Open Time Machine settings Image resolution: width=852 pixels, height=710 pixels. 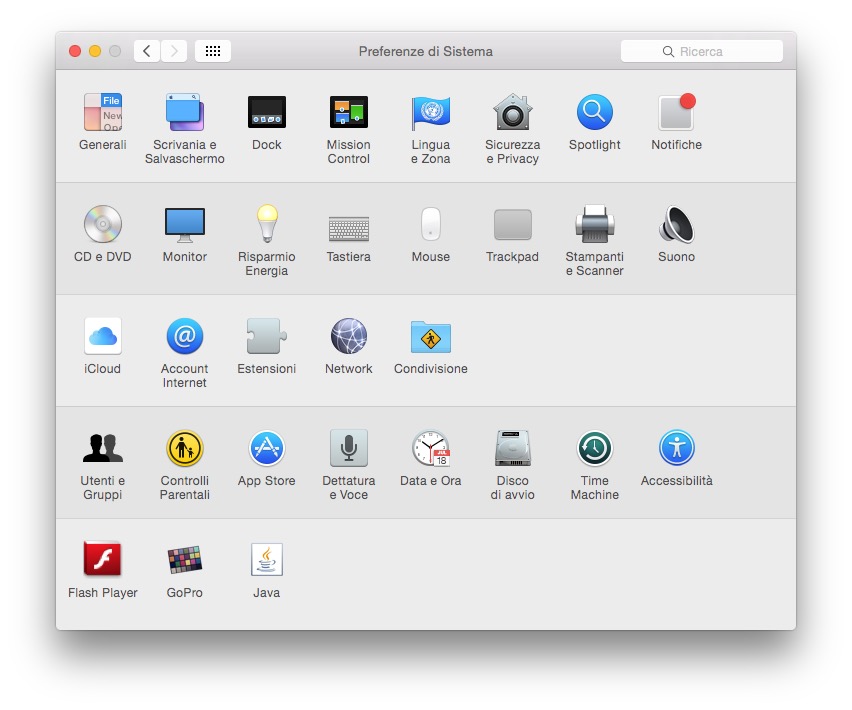pos(595,449)
